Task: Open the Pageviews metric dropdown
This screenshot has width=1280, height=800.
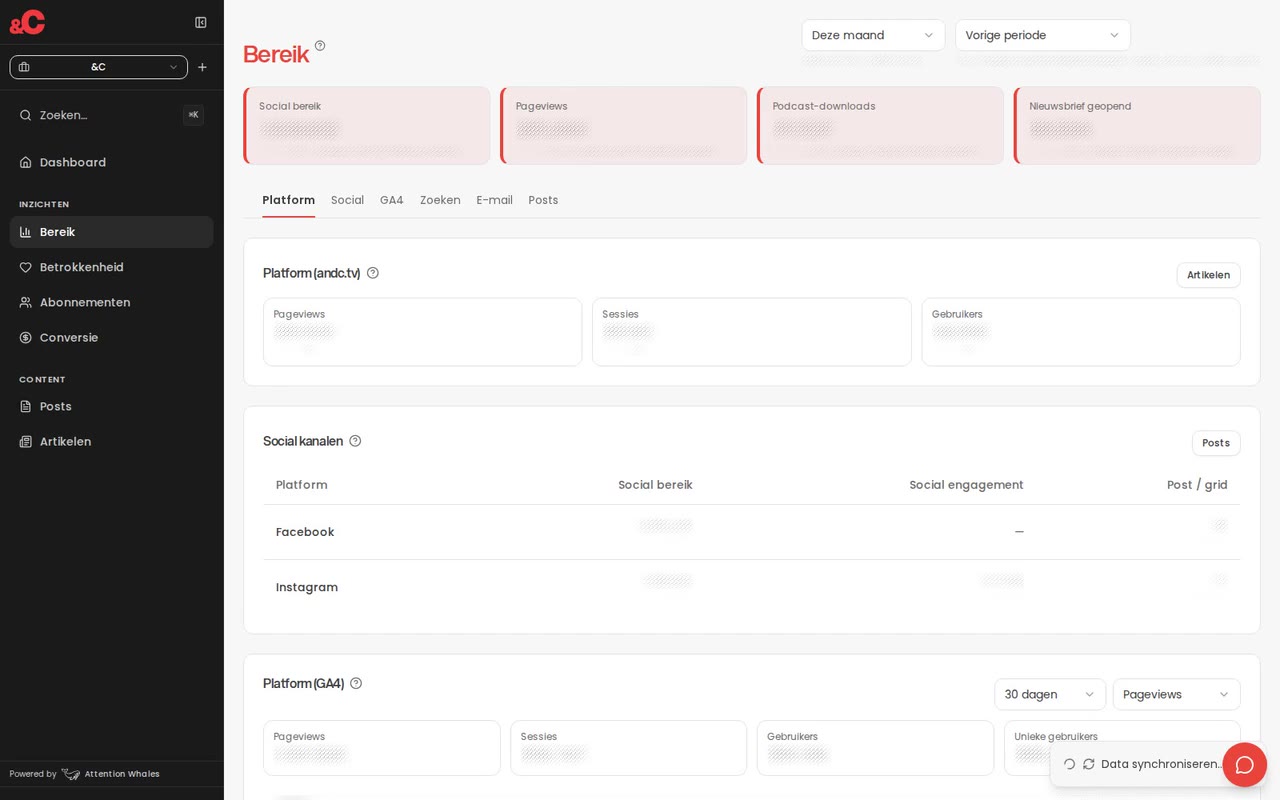Action: (1176, 694)
